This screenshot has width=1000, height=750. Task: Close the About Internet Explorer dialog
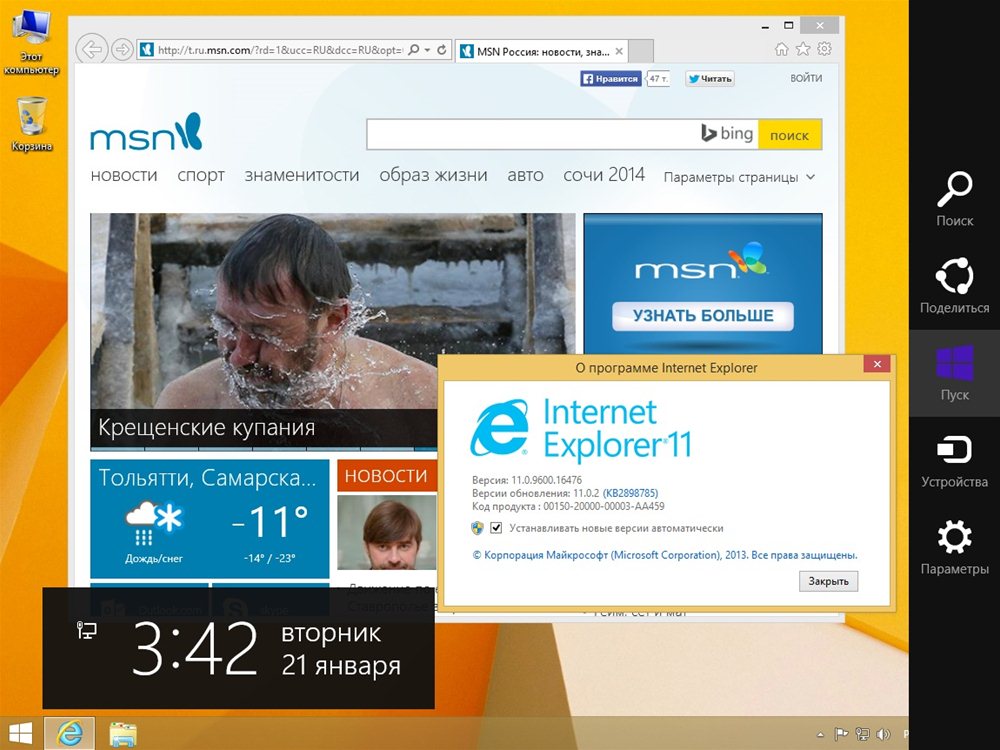tap(878, 364)
